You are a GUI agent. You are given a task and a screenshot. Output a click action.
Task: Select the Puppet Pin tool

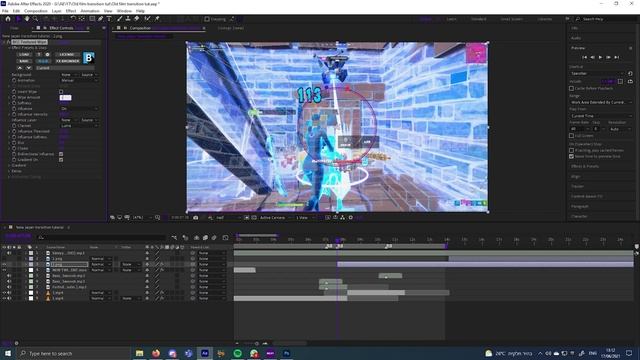(x=157, y=19)
